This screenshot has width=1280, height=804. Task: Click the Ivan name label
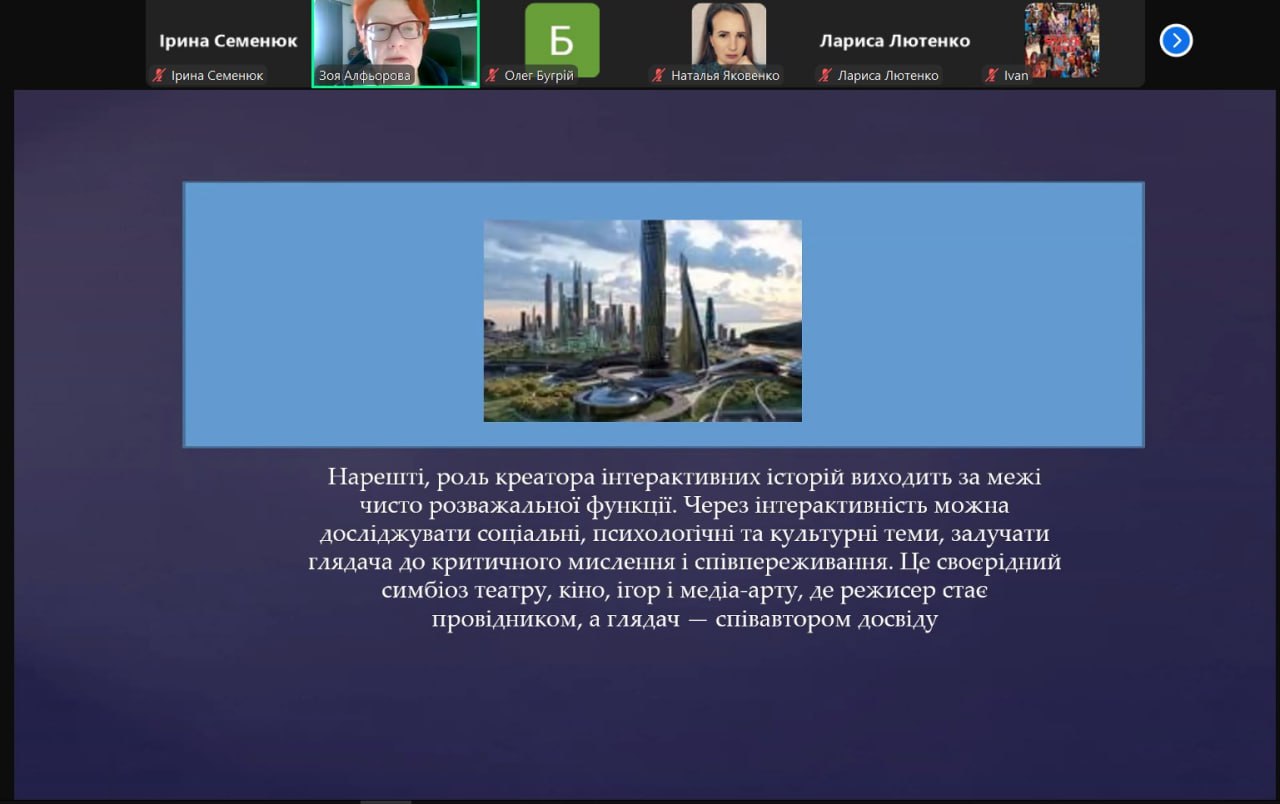coord(1016,76)
